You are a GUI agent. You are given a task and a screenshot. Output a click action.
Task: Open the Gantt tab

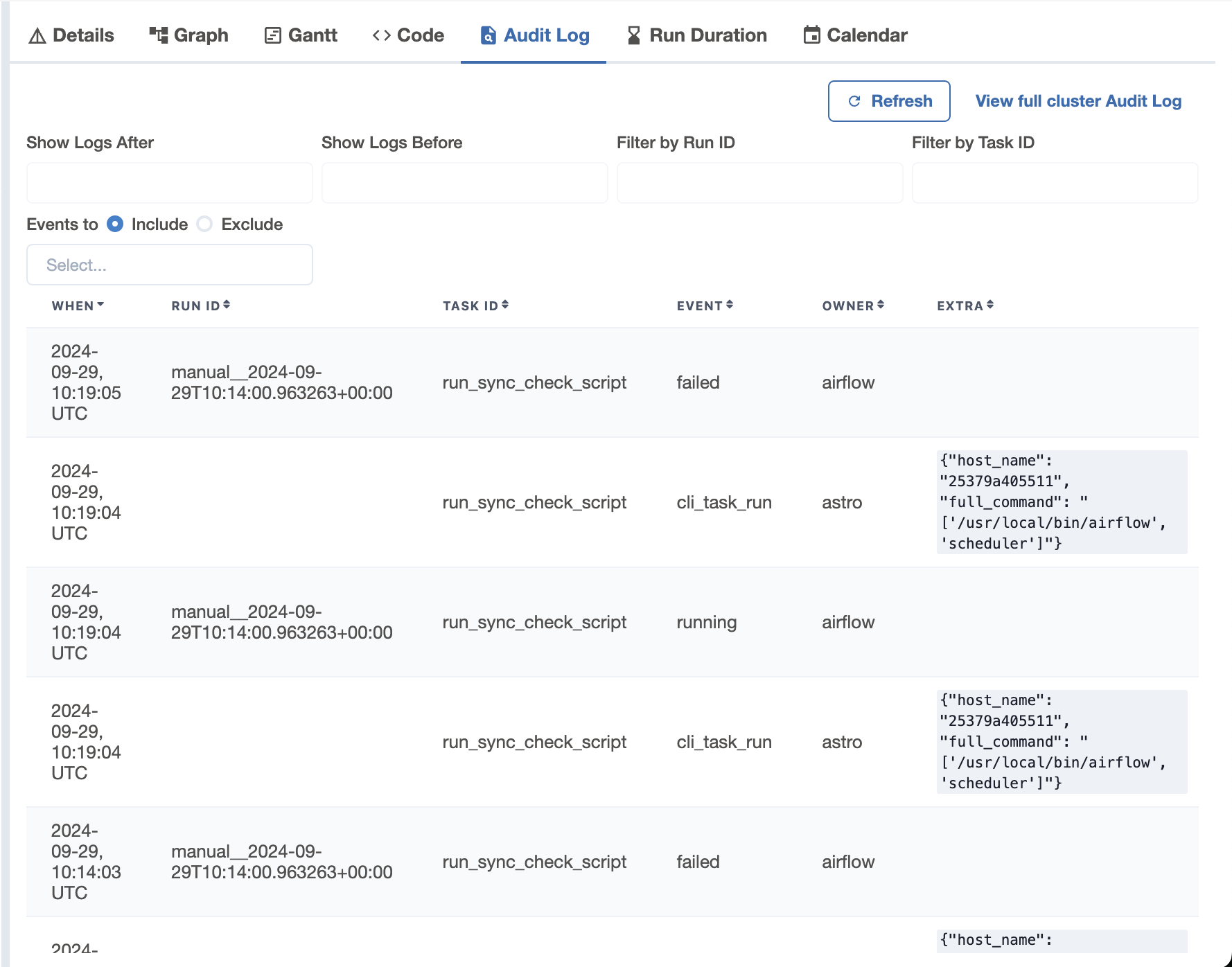[x=301, y=35]
